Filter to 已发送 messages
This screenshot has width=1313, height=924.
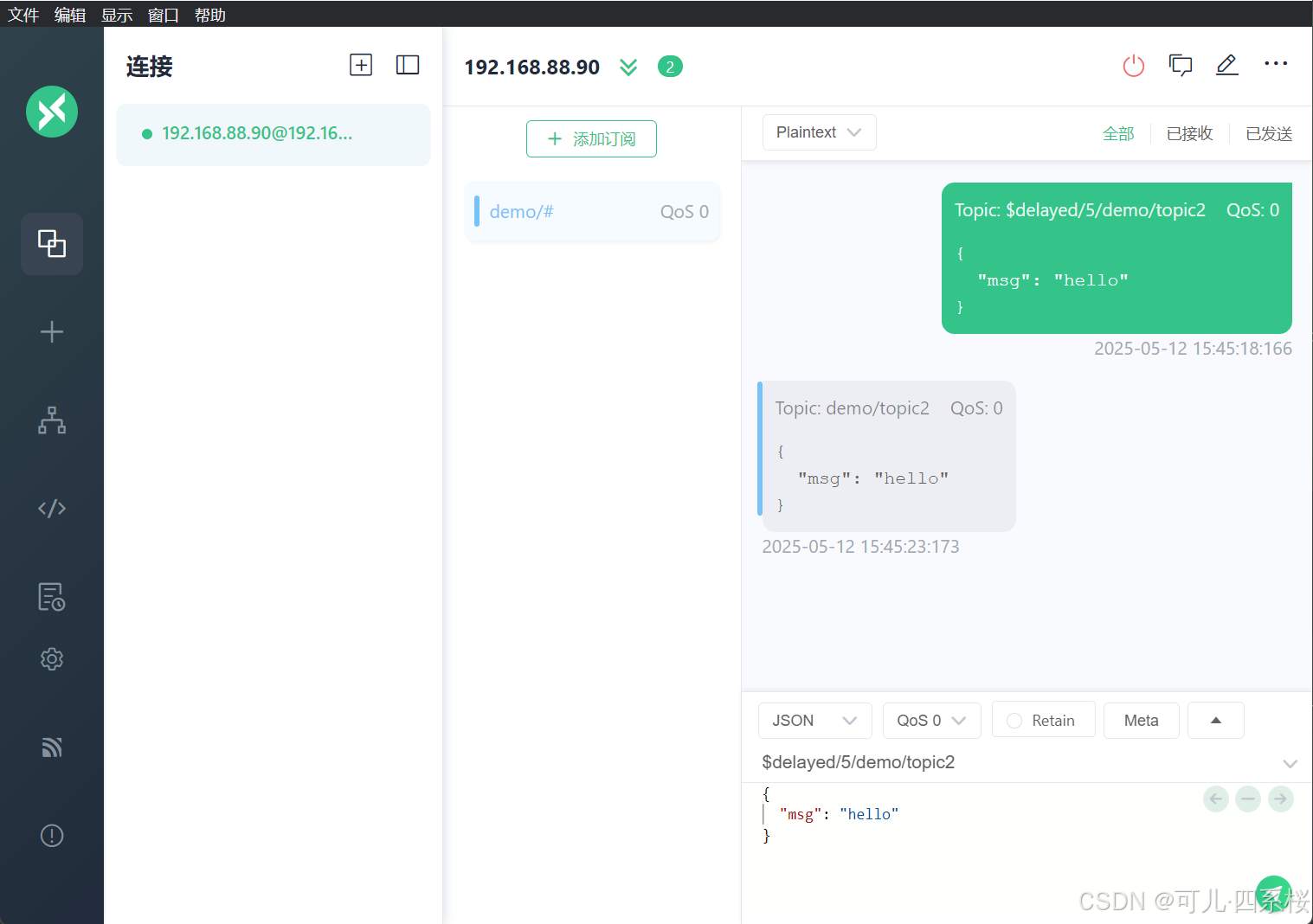tap(1269, 133)
